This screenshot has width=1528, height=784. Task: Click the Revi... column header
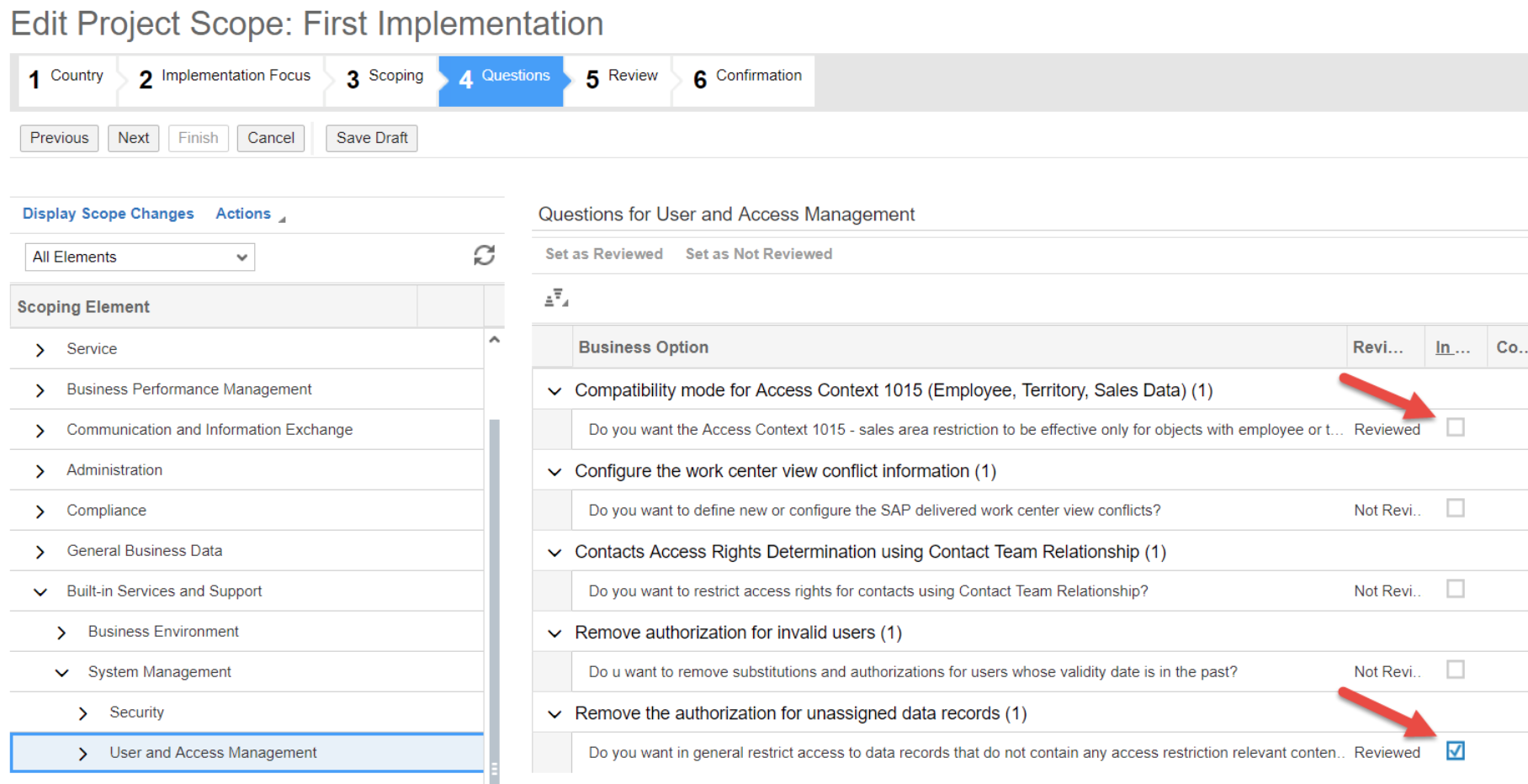pyautogui.click(x=1385, y=347)
